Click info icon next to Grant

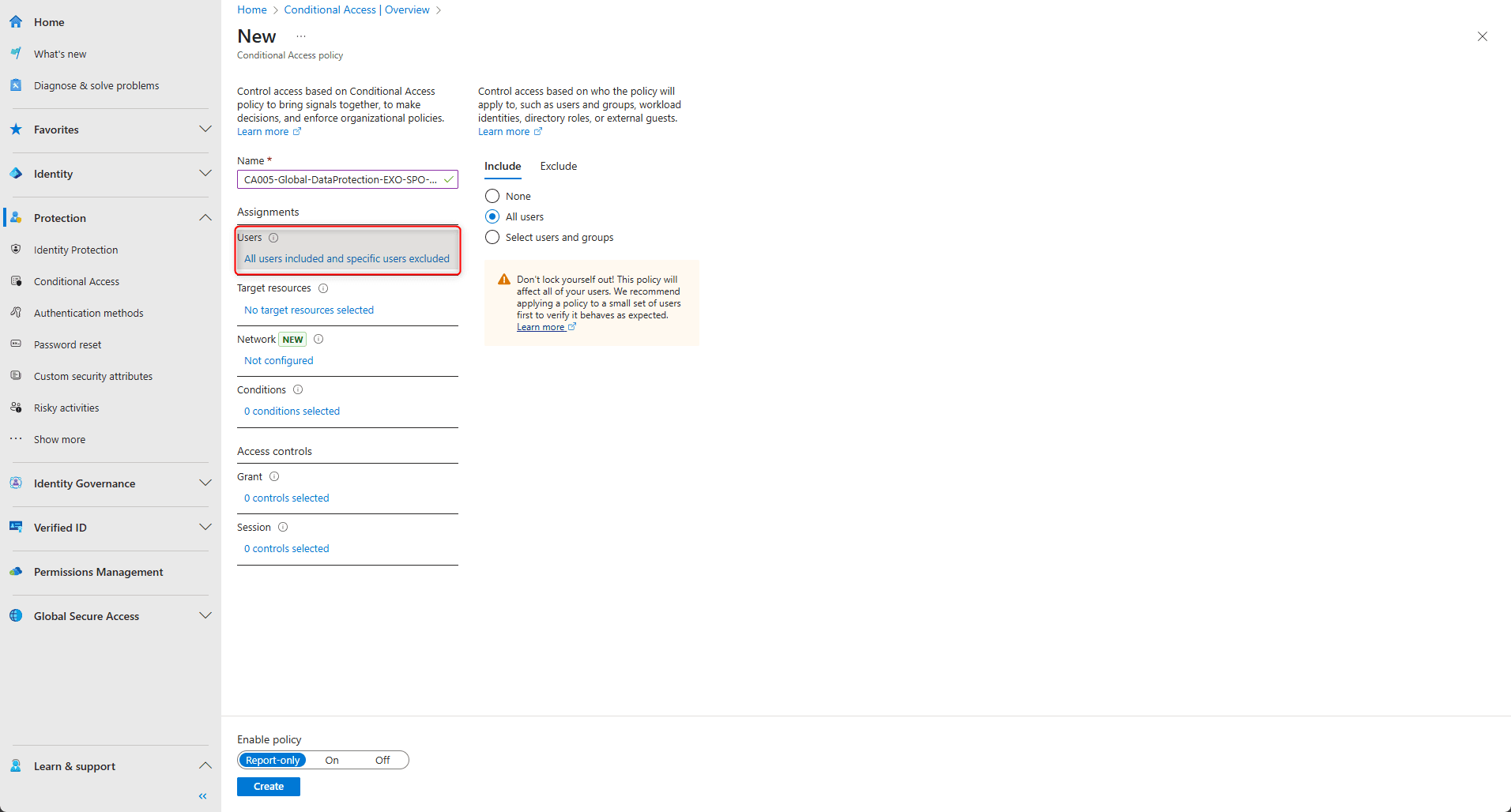click(274, 477)
